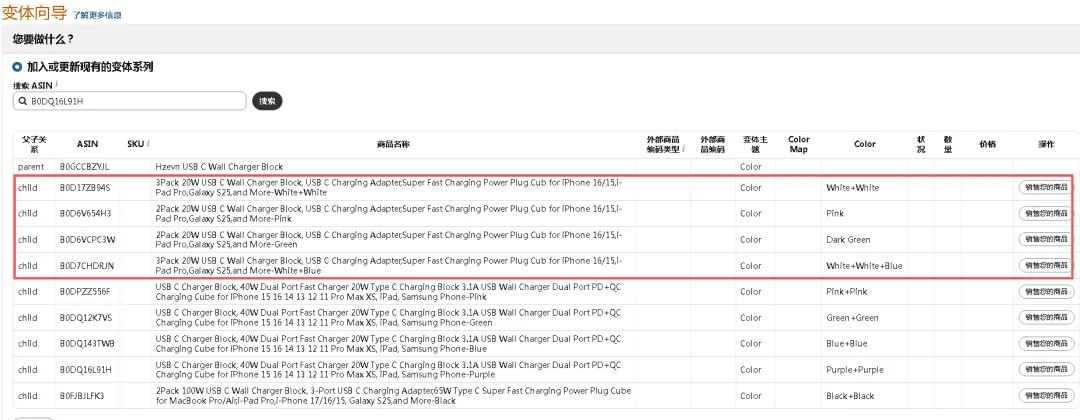Click the 40W Dual Port title ending Phone-Pink

point(388,292)
